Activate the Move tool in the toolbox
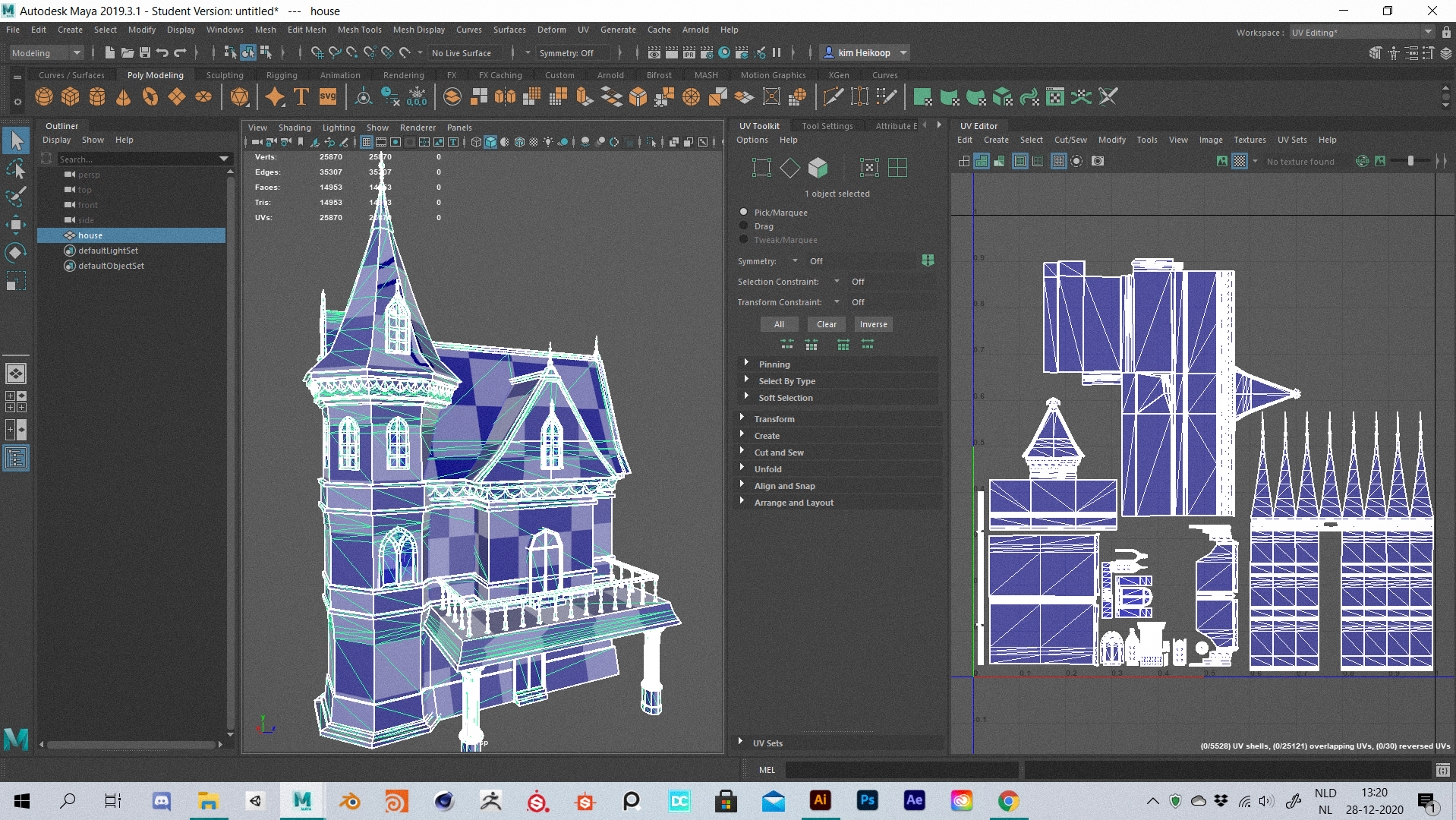1456x820 pixels. [16, 225]
